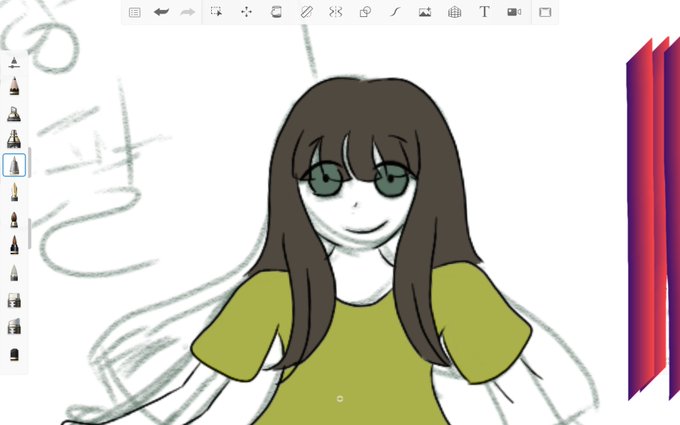Select the Selection tool

216,12
